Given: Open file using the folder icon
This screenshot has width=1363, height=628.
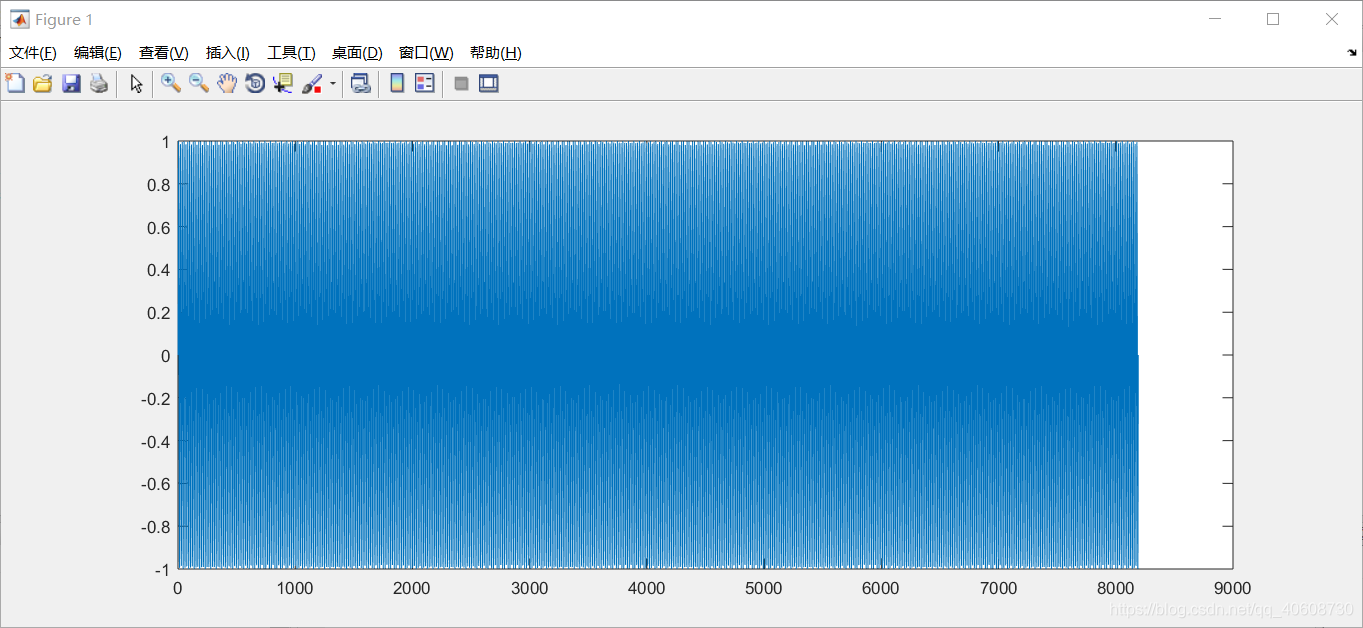Looking at the screenshot, I should coord(42,83).
